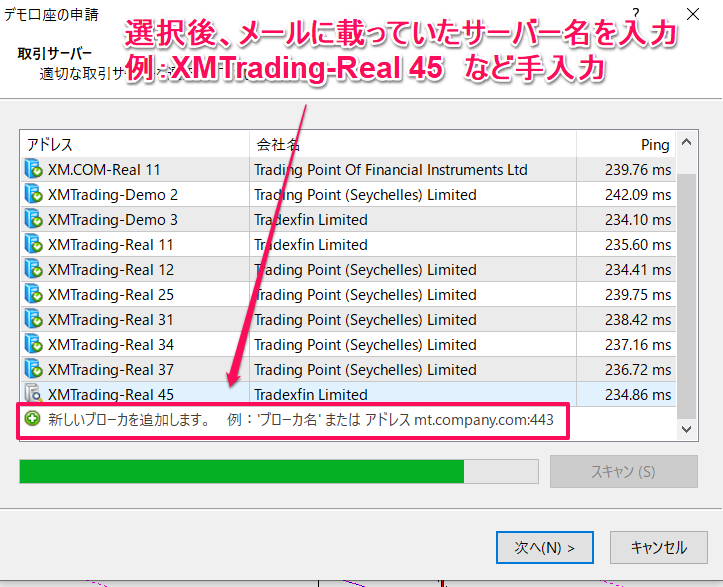Click the 次へ(N) > button
The height and width of the screenshot is (587, 723).
point(545,547)
